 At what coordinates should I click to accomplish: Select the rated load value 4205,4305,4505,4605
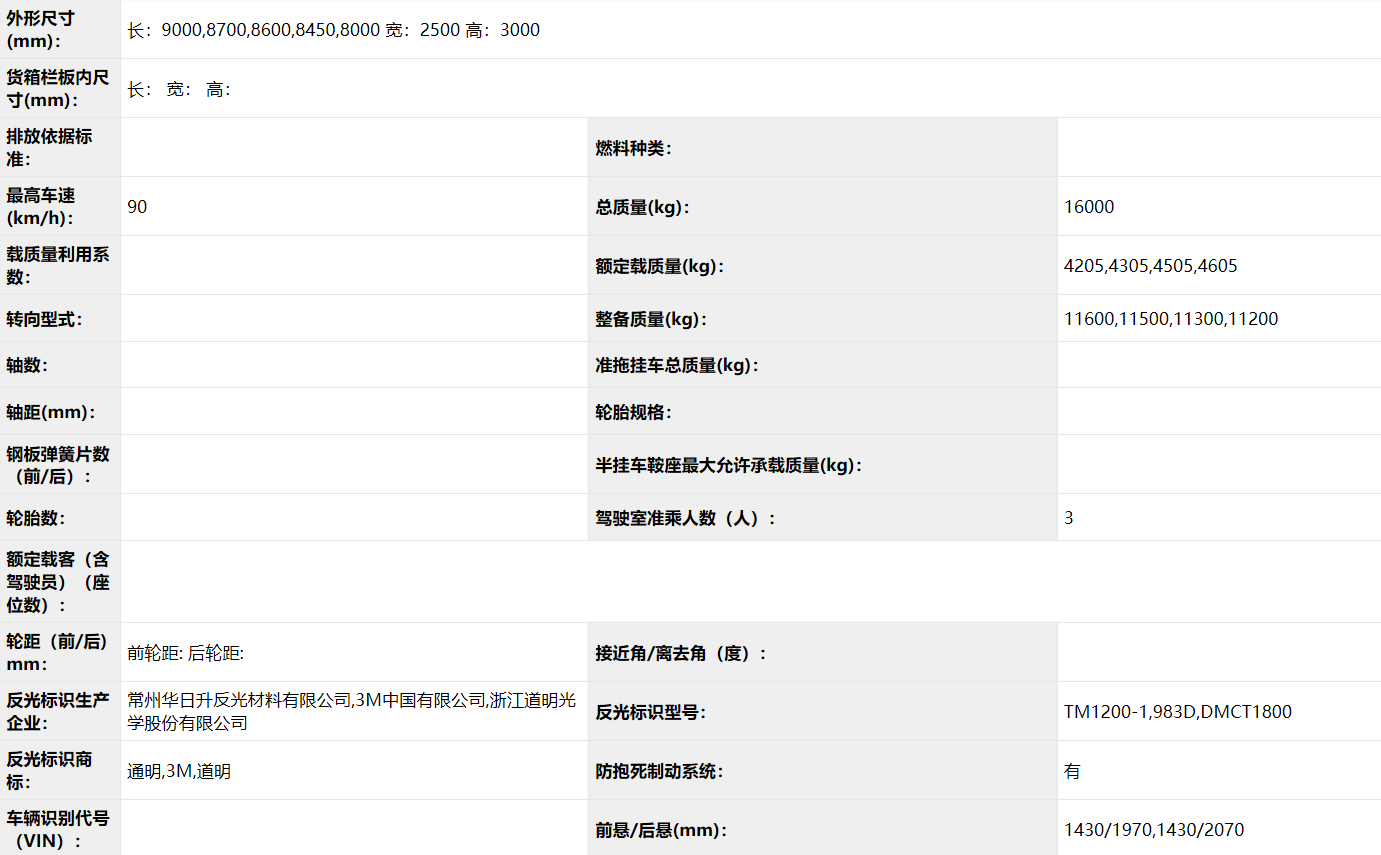point(1151,266)
